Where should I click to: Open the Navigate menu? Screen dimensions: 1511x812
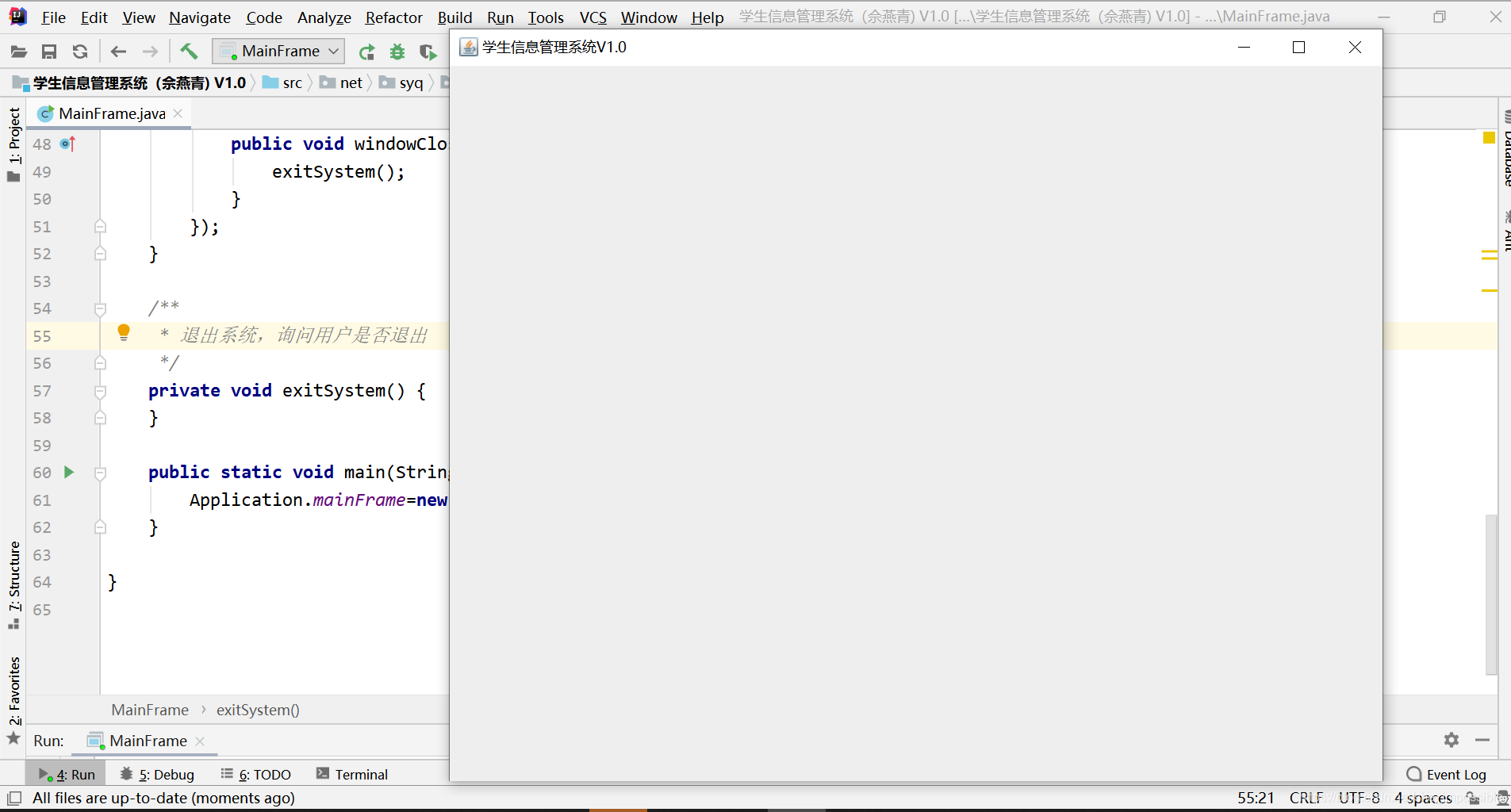200,17
